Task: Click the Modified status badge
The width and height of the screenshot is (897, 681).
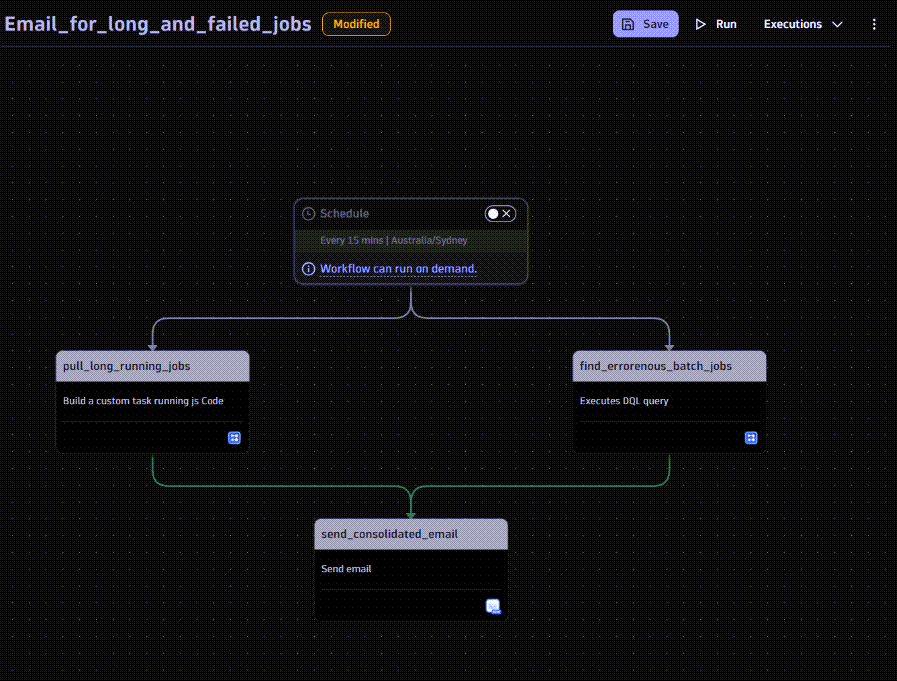Action: [x=356, y=24]
